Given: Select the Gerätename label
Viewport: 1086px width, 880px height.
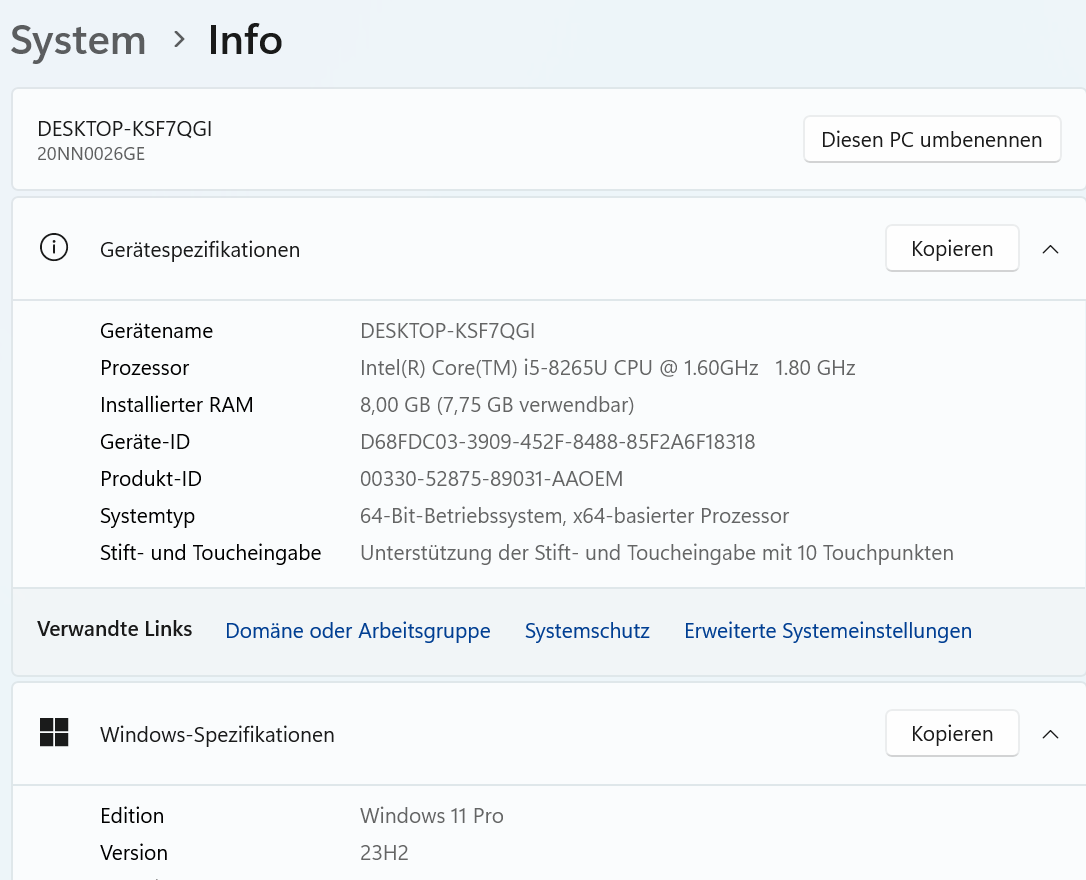Looking at the screenshot, I should [x=157, y=331].
